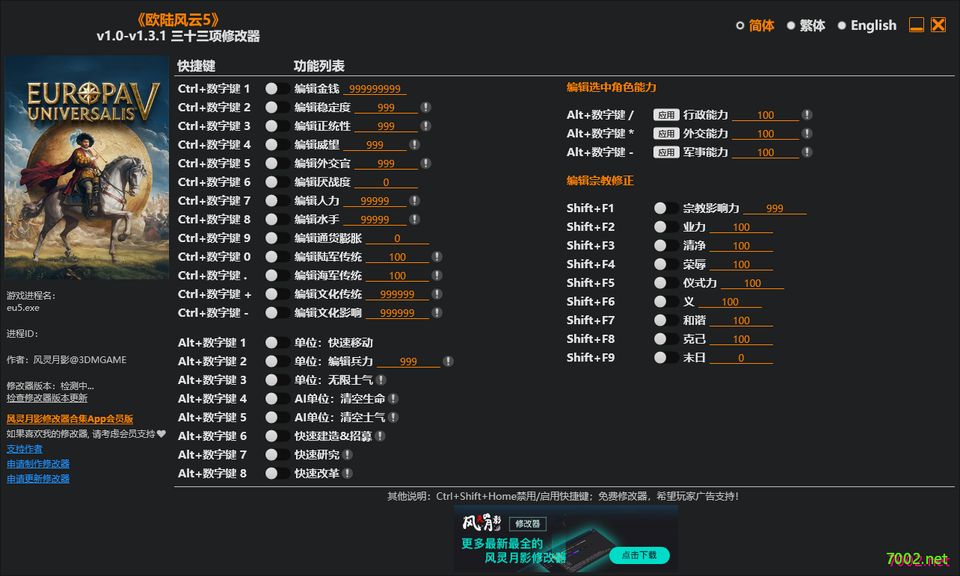The width and height of the screenshot is (960, 576).
Task: Toggle the 义 switch
Action: coord(666,302)
